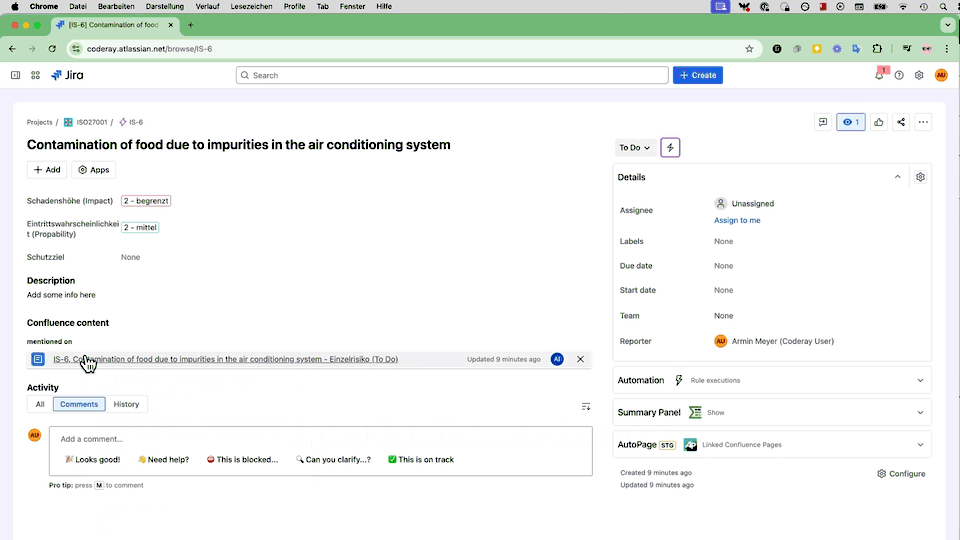The image size is (960, 540).
Task: Click the reporter Armin Meyer (Coderay User)
Action: tap(774, 341)
